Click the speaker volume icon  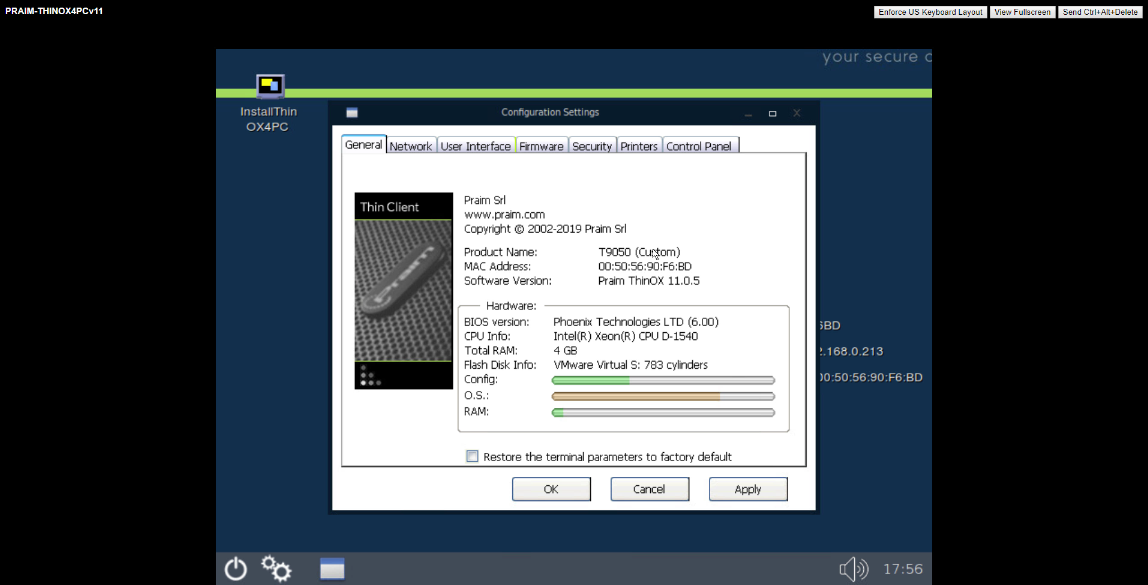click(853, 569)
